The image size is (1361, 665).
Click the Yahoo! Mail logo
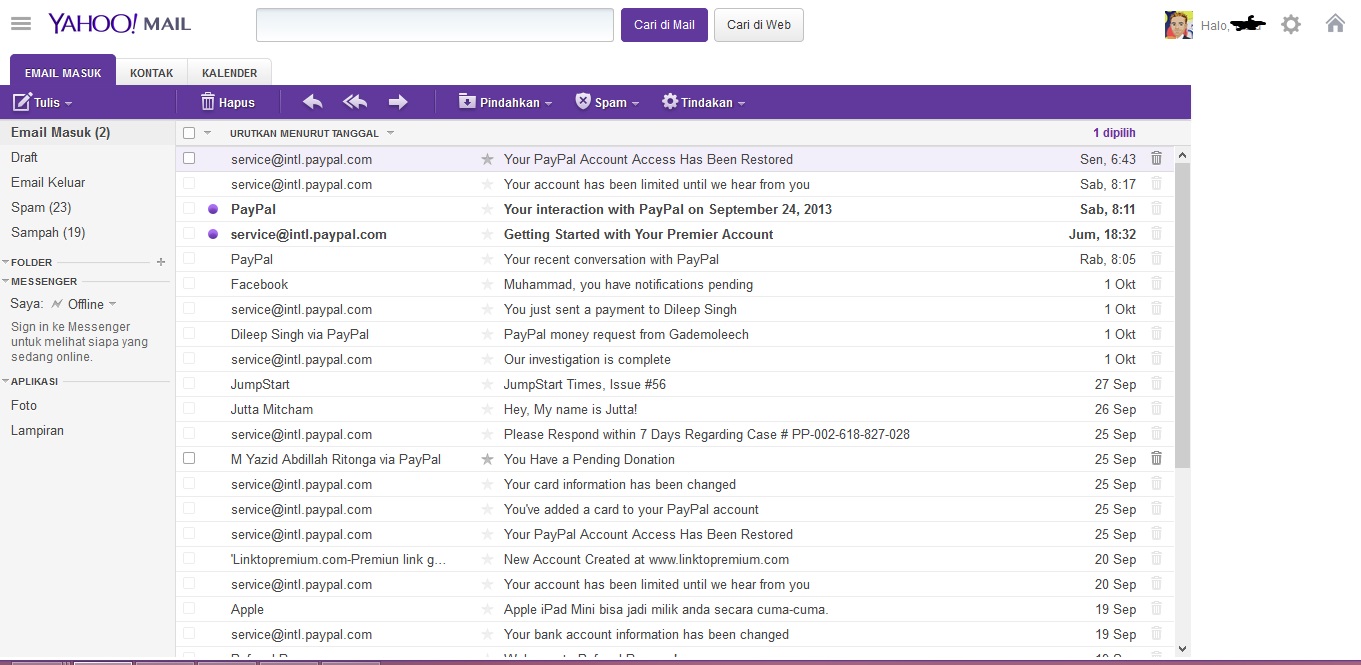119,23
